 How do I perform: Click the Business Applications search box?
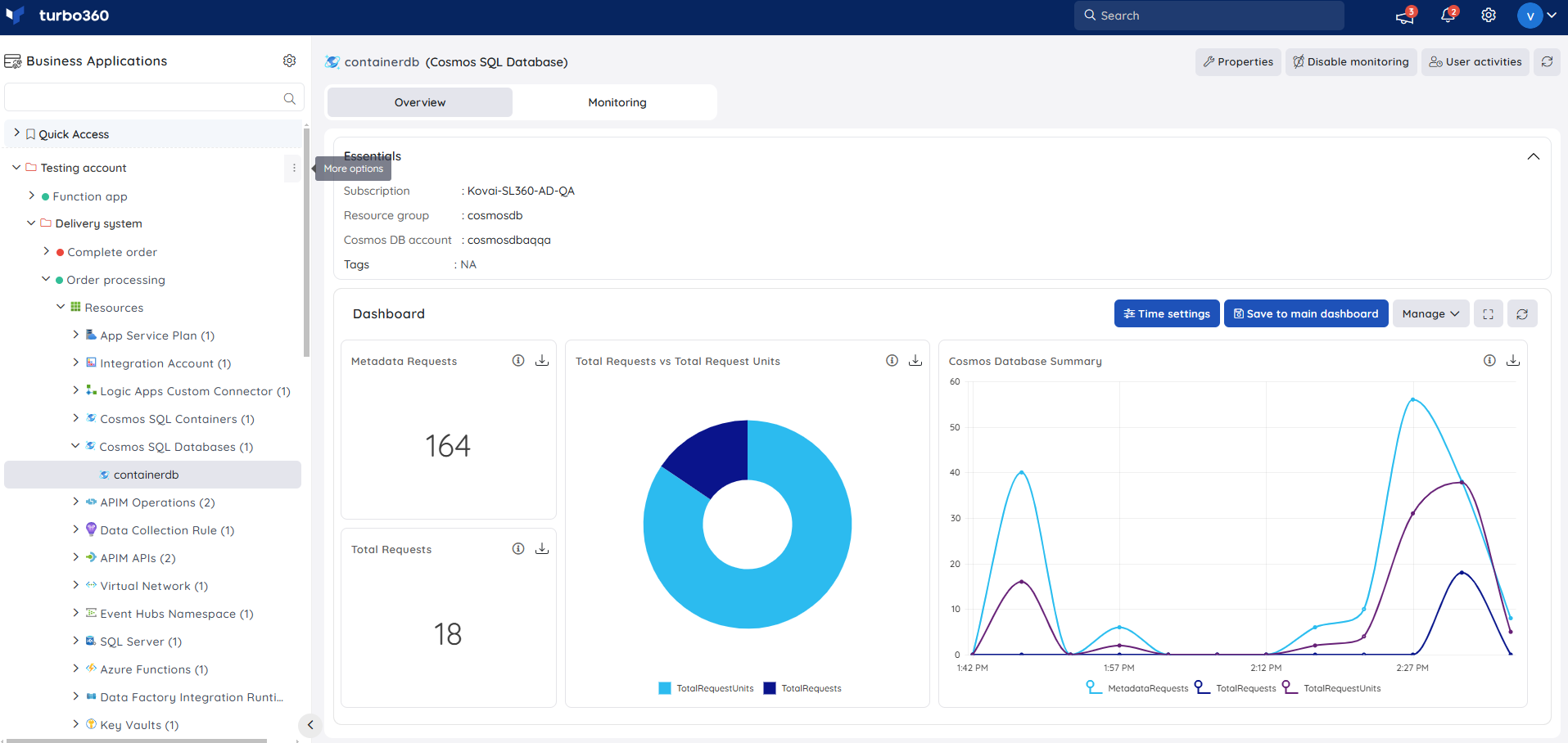coord(154,97)
